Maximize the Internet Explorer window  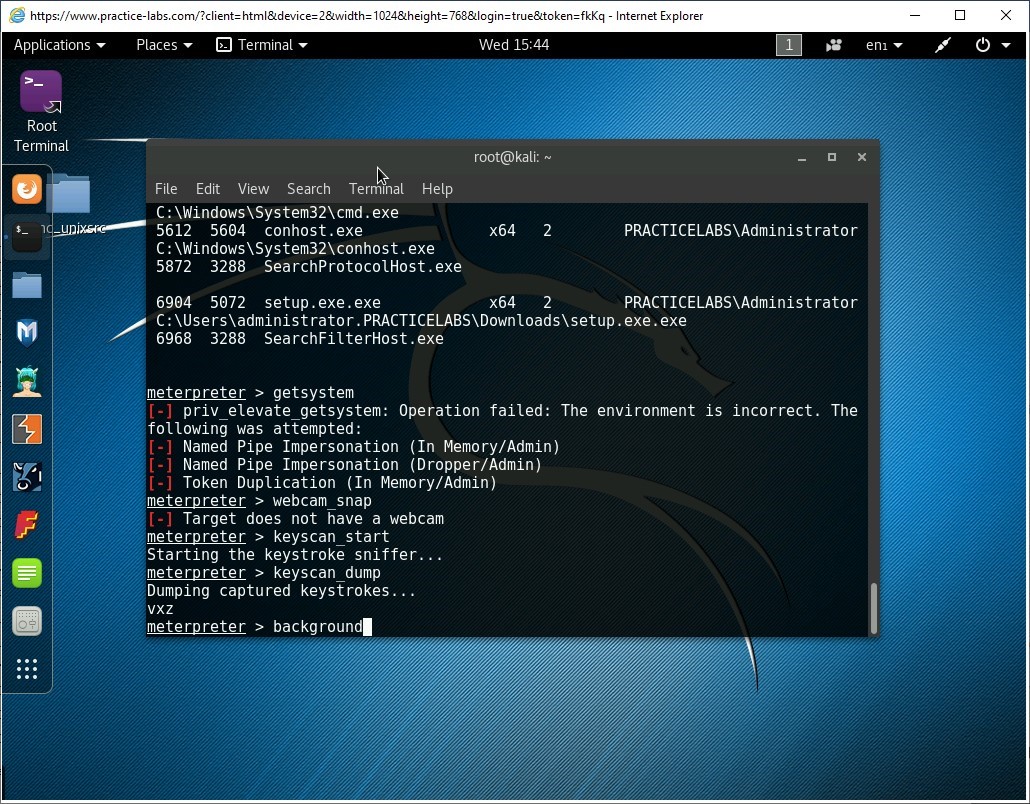[960, 15]
